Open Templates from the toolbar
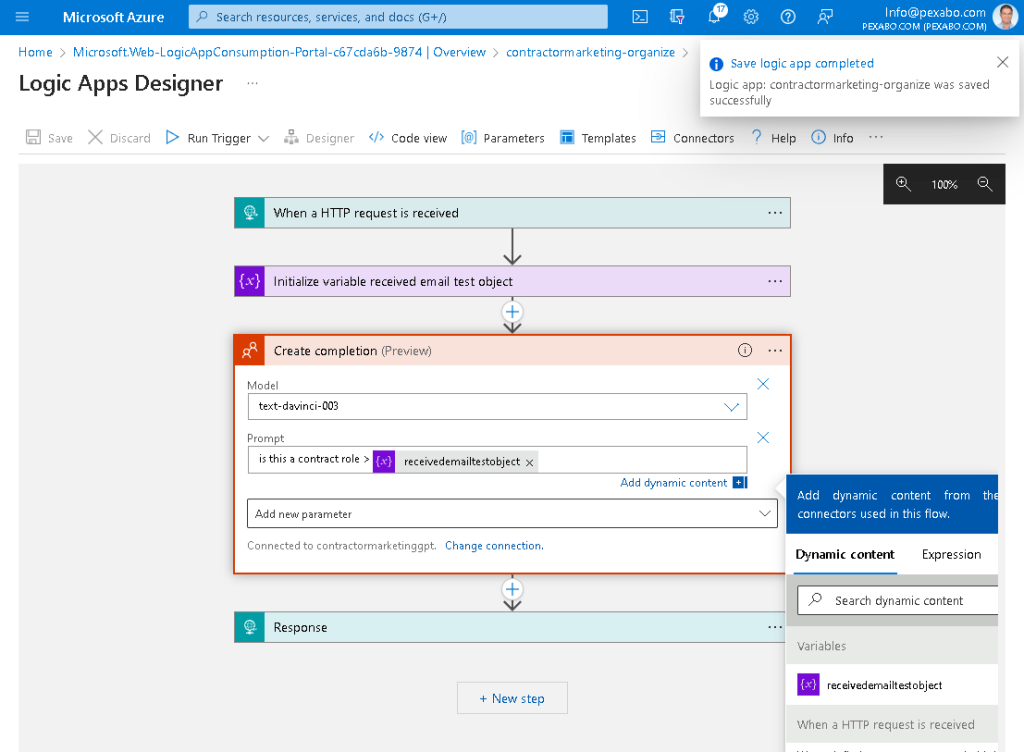Screen dimensions: 1024x752 [598, 138]
